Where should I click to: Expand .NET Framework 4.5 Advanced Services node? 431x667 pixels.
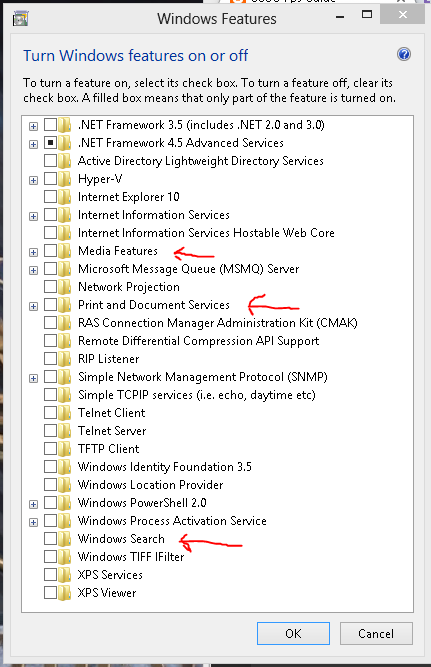pos(33,145)
